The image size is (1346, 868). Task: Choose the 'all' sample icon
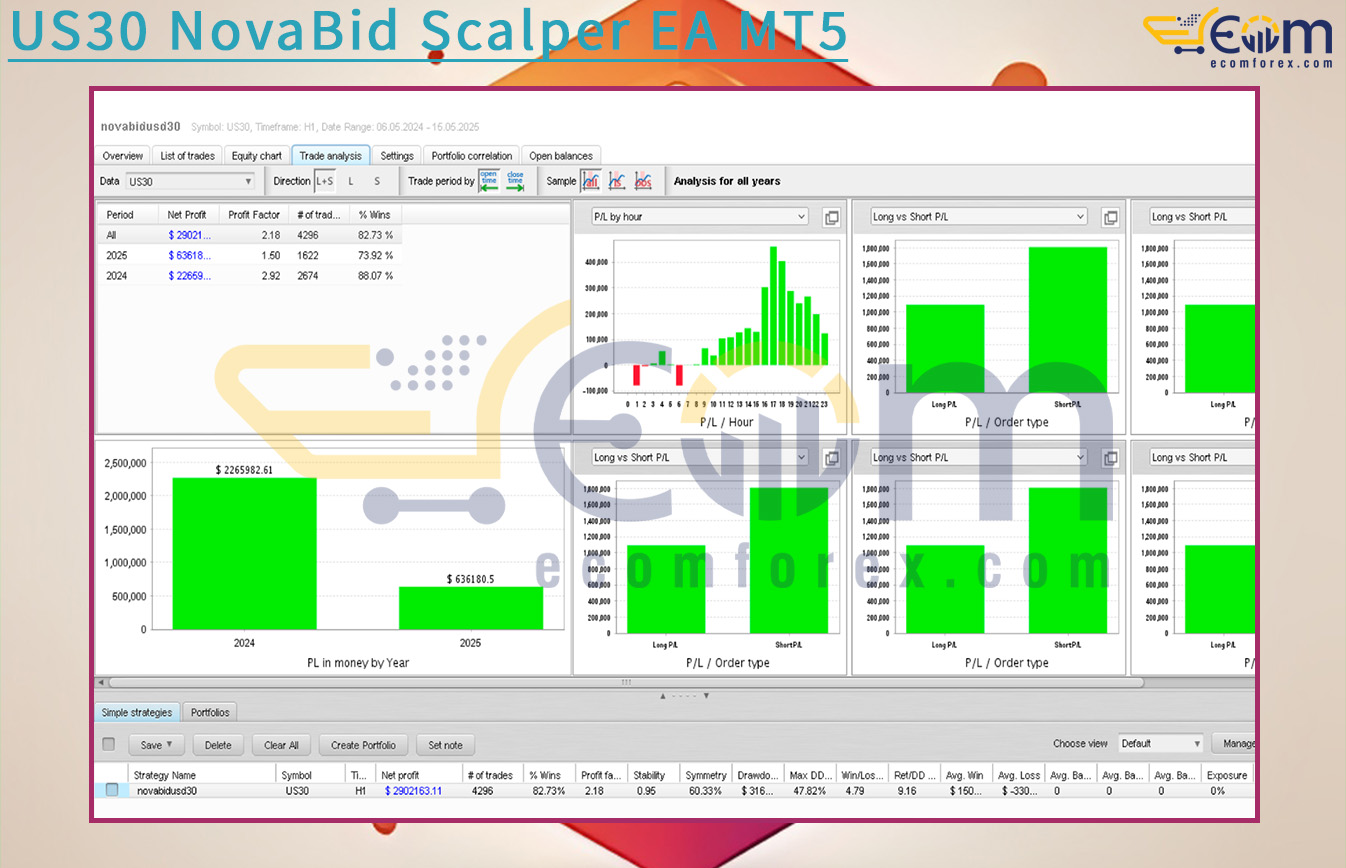coord(591,181)
